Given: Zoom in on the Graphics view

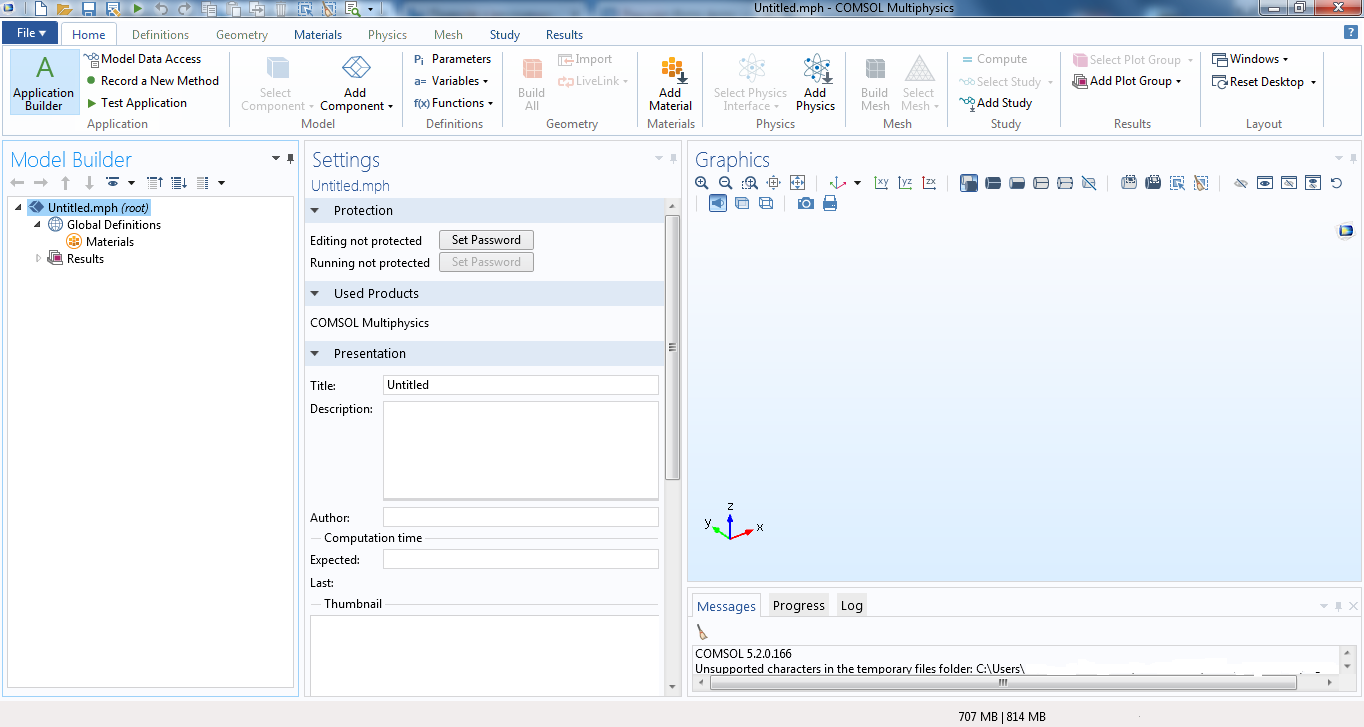Looking at the screenshot, I should [x=702, y=183].
